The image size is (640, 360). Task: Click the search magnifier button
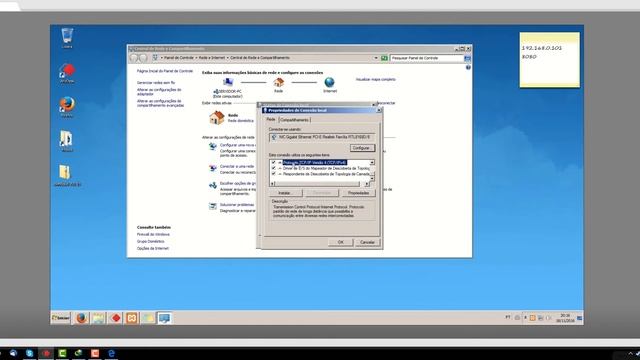pyautogui.click(x=467, y=58)
